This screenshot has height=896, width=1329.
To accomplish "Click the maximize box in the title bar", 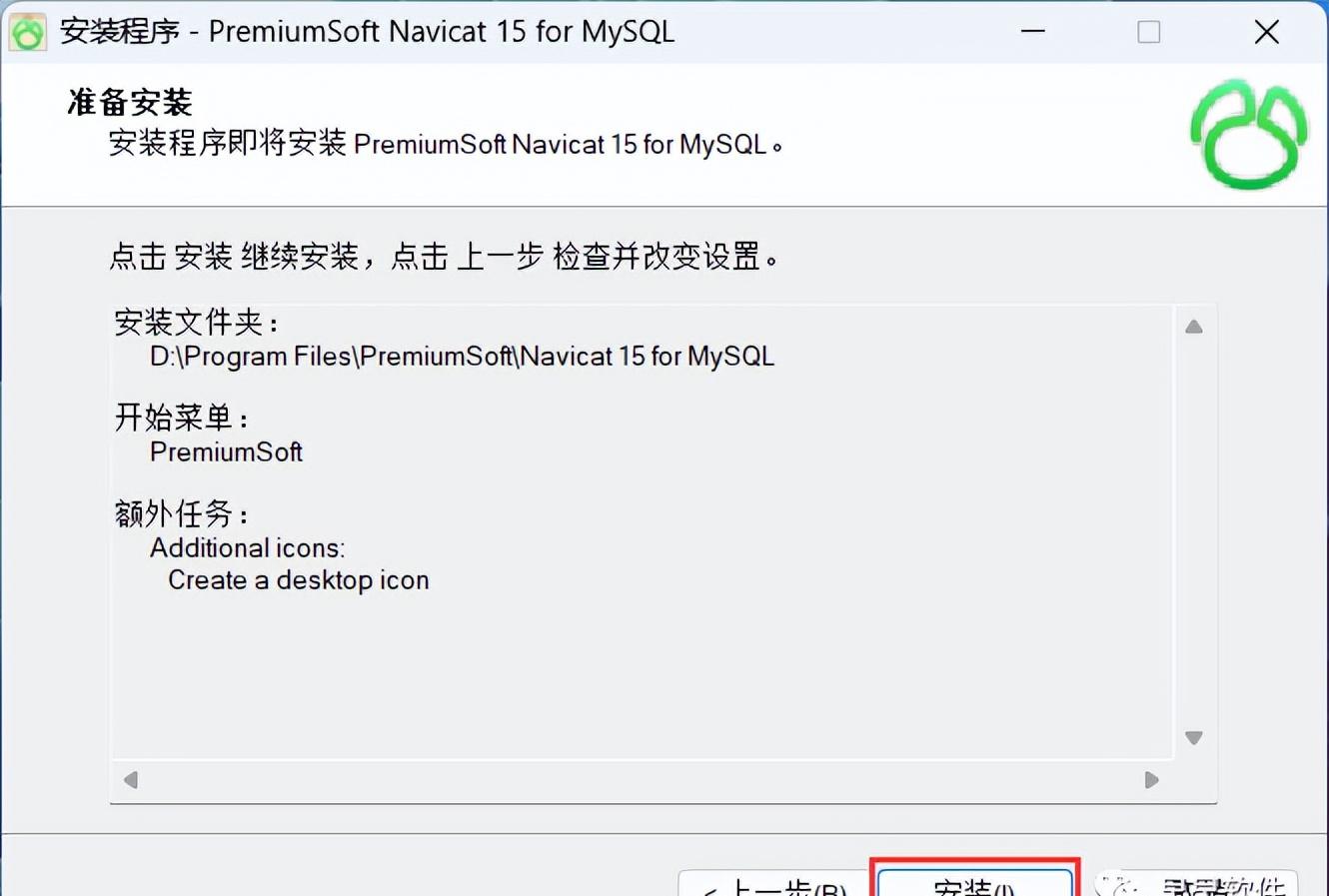I will pyautogui.click(x=1149, y=32).
